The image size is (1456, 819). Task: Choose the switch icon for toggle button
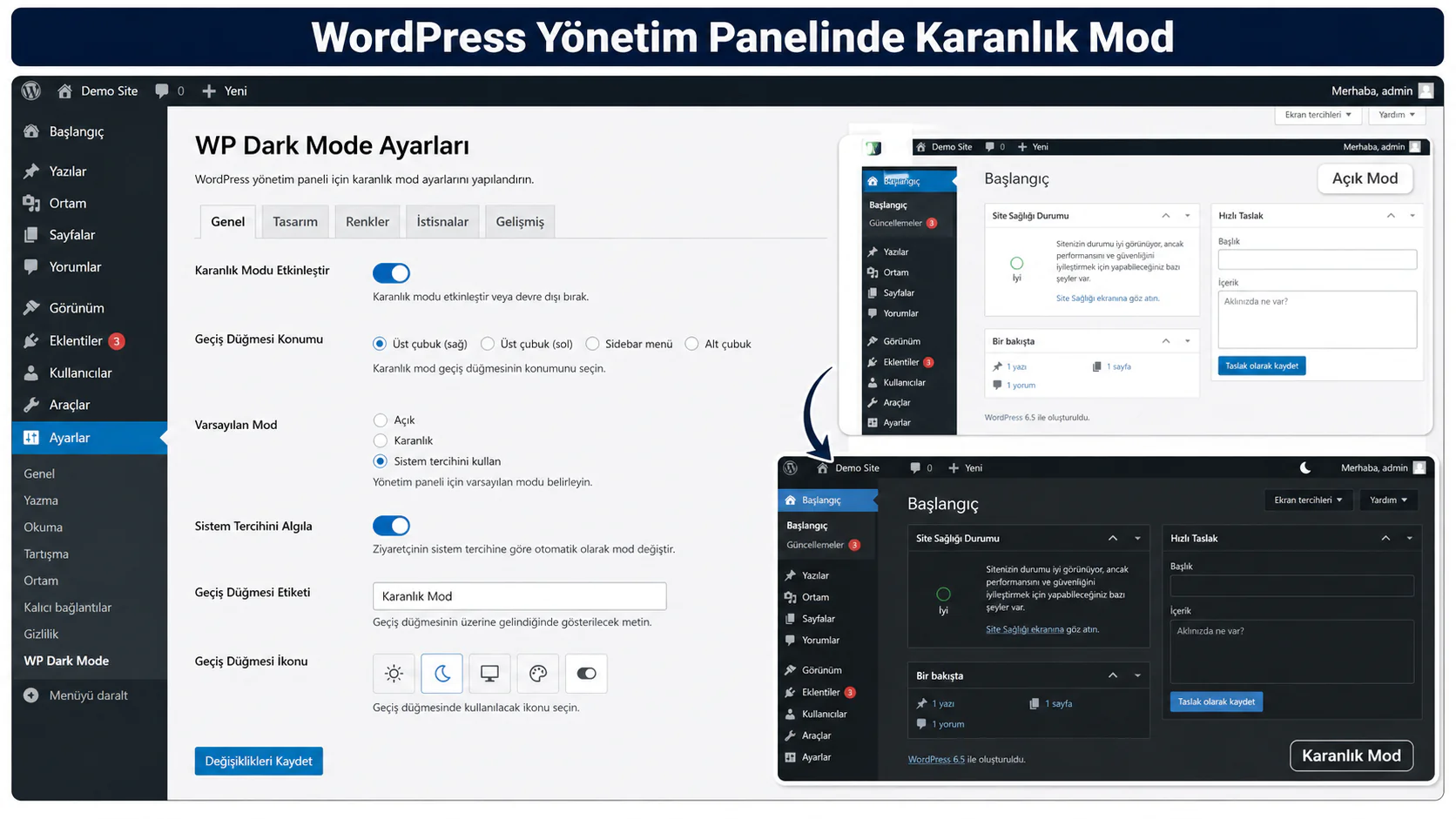click(x=586, y=674)
